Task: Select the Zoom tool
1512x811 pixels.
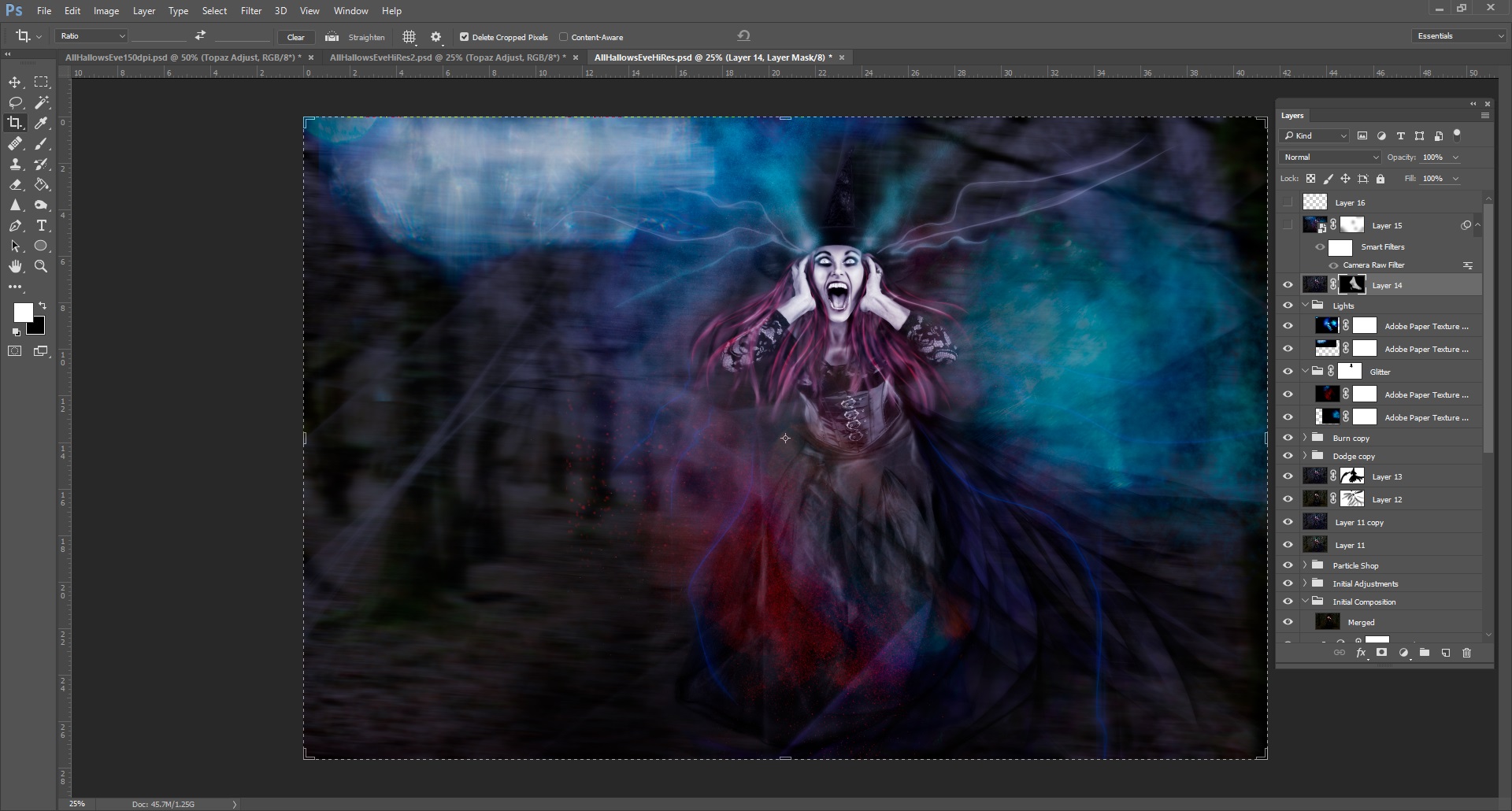Action: [x=41, y=266]
